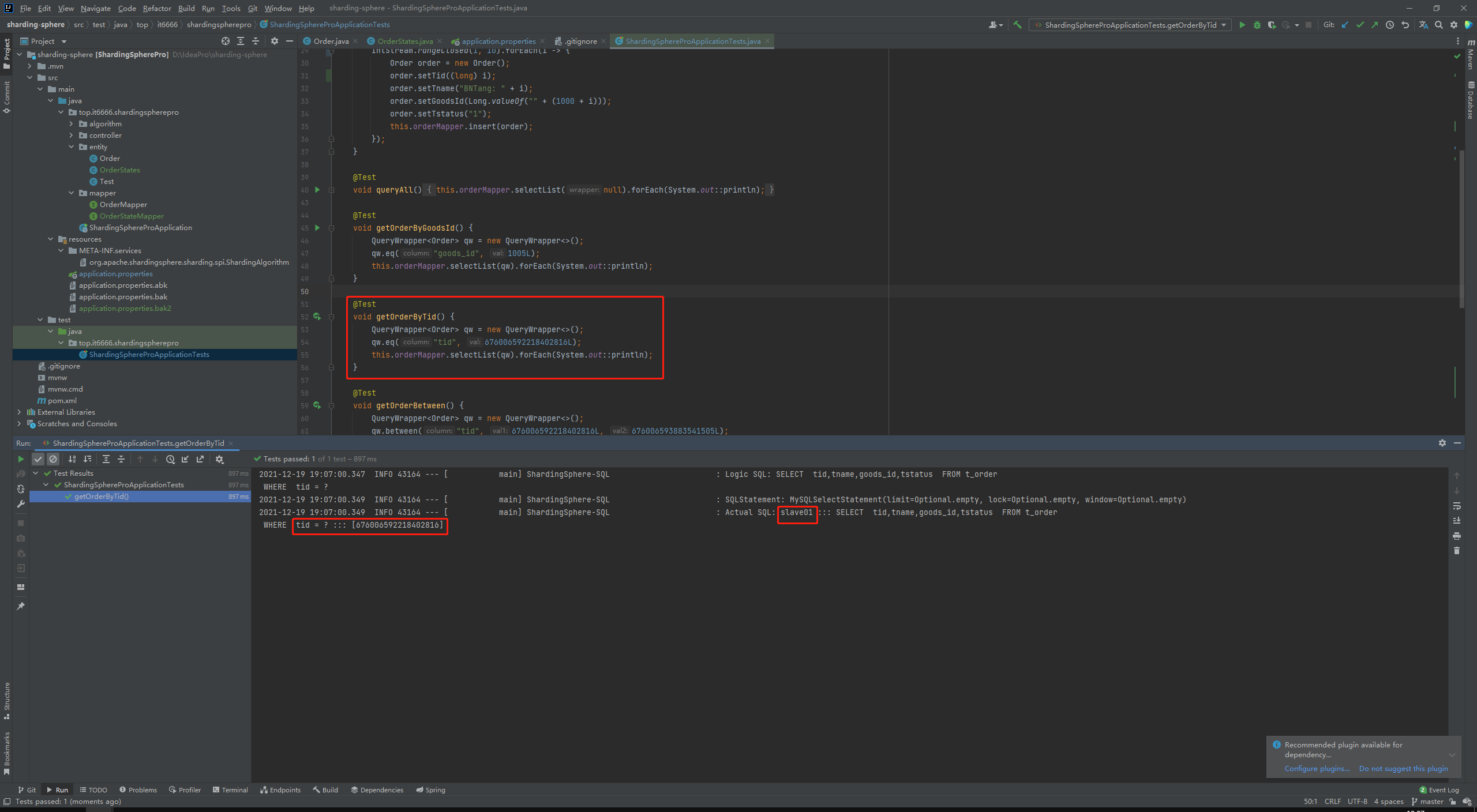Screen dimensions: 1477x812
Task: Export test results icon
Action: tap(200, 459)
